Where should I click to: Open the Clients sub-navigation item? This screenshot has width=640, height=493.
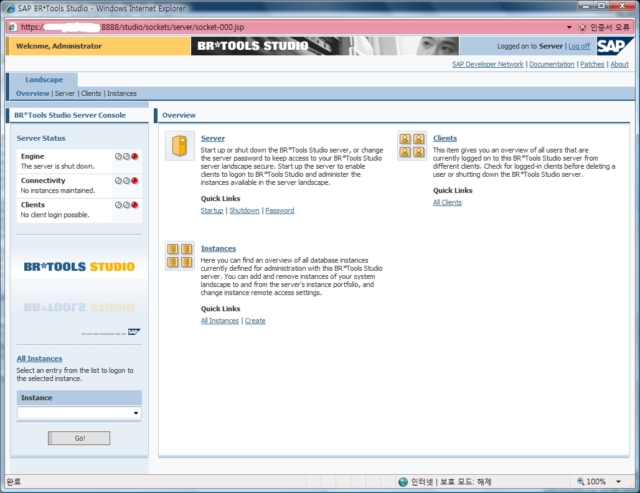coord(91,93)
